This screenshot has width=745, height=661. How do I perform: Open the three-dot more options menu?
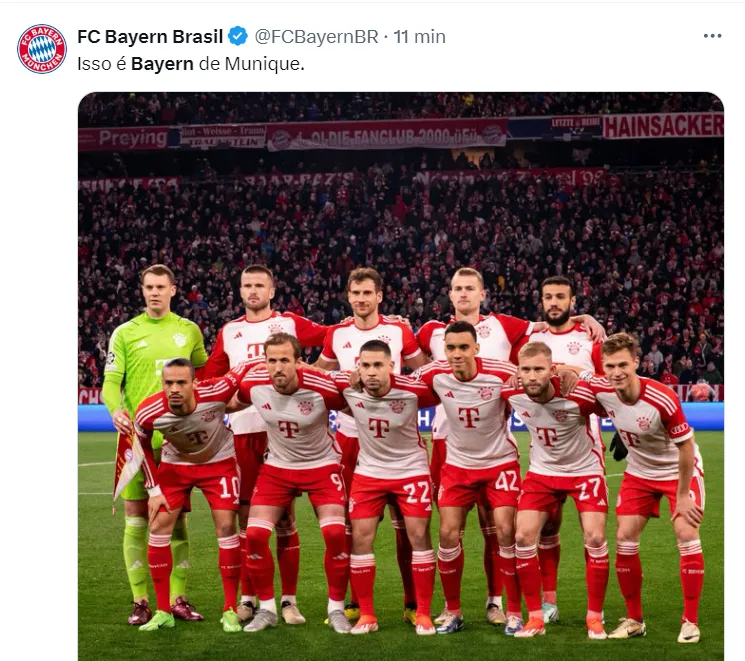pos(712,36)
